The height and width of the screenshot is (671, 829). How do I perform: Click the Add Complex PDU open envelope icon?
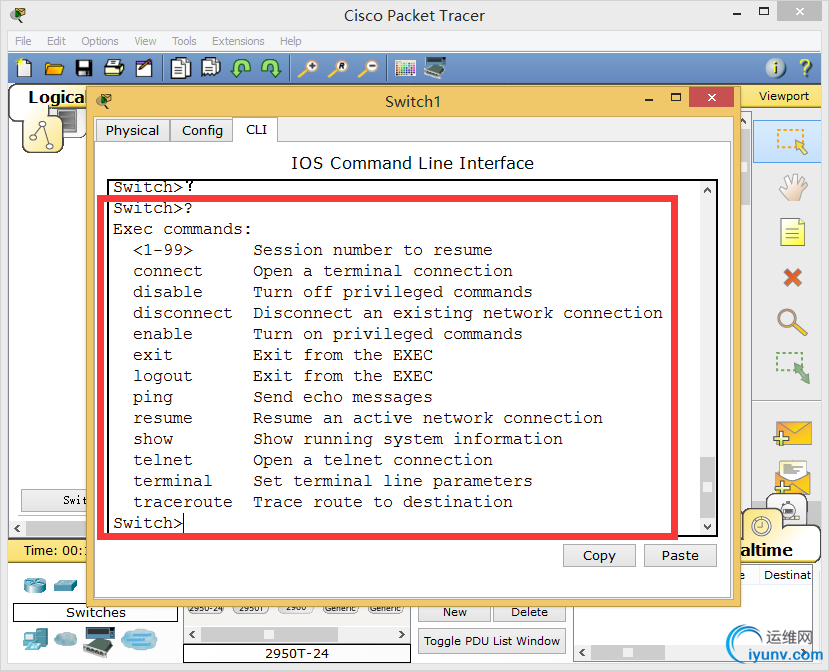792,477
